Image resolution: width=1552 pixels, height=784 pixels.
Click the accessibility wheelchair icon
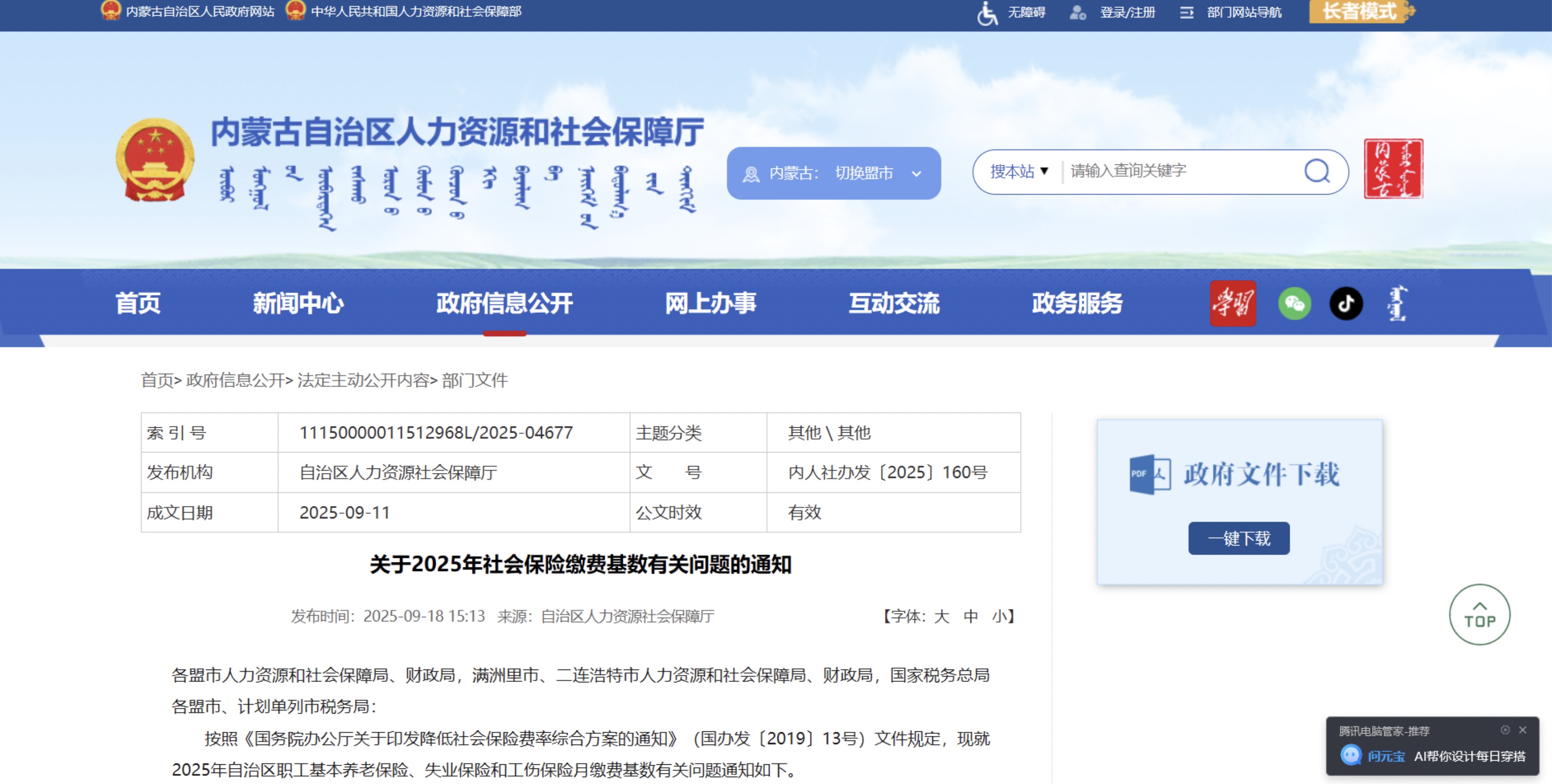point(987,13)
